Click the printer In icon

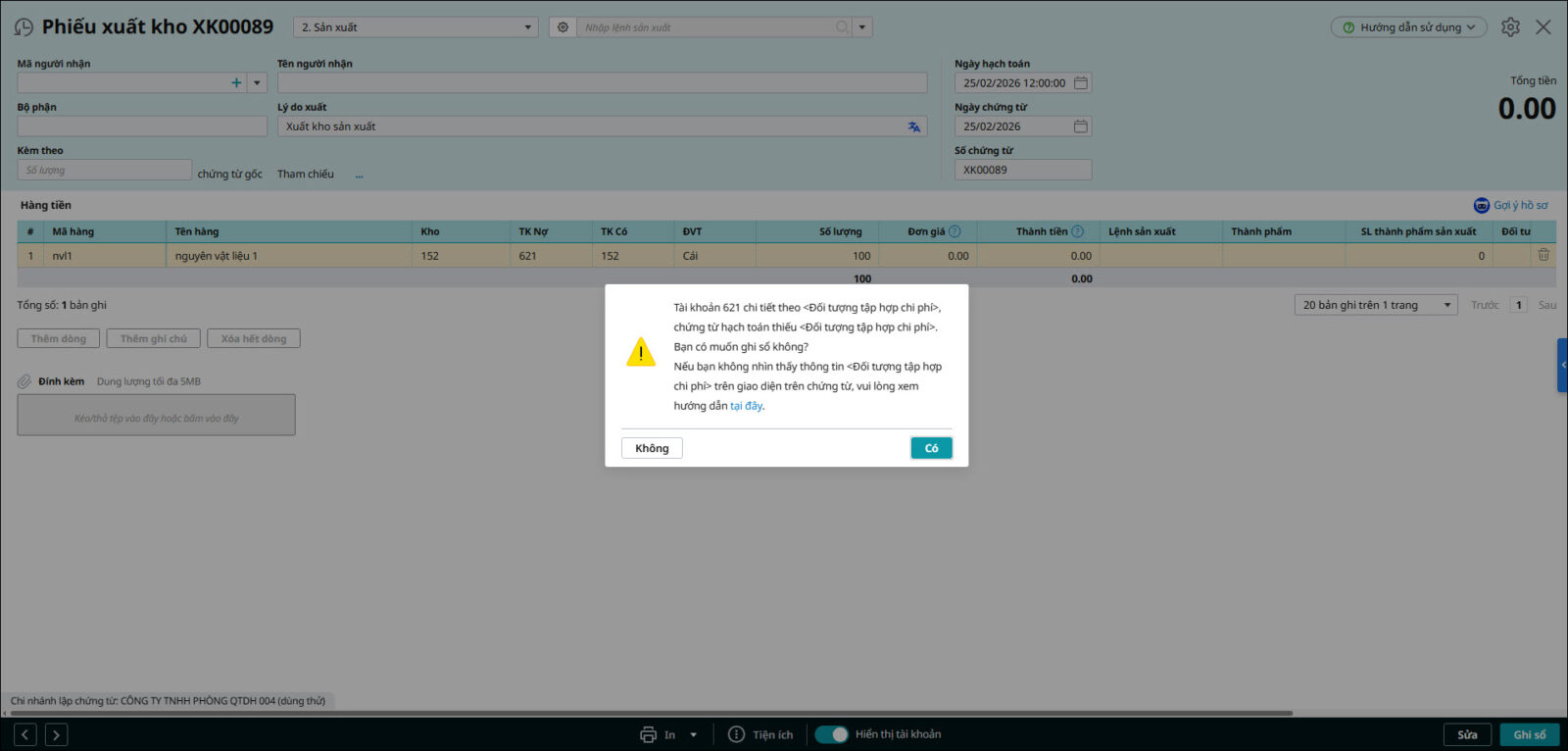point(648,734)
